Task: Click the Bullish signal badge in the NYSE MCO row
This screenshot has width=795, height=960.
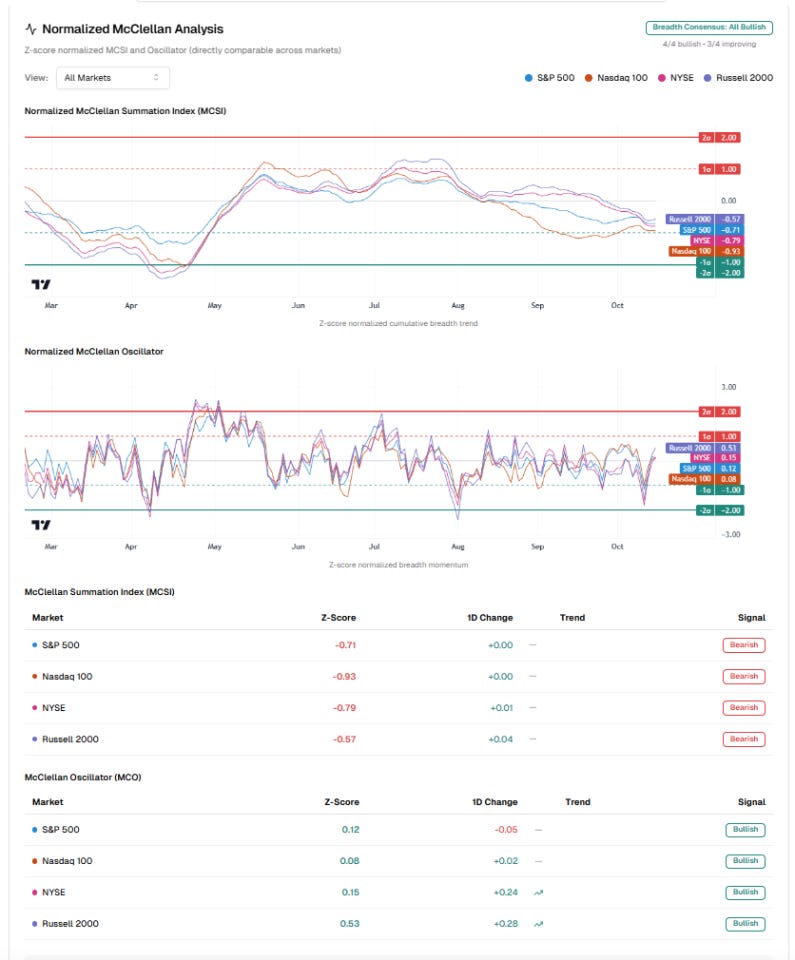Action: point(745,892)
